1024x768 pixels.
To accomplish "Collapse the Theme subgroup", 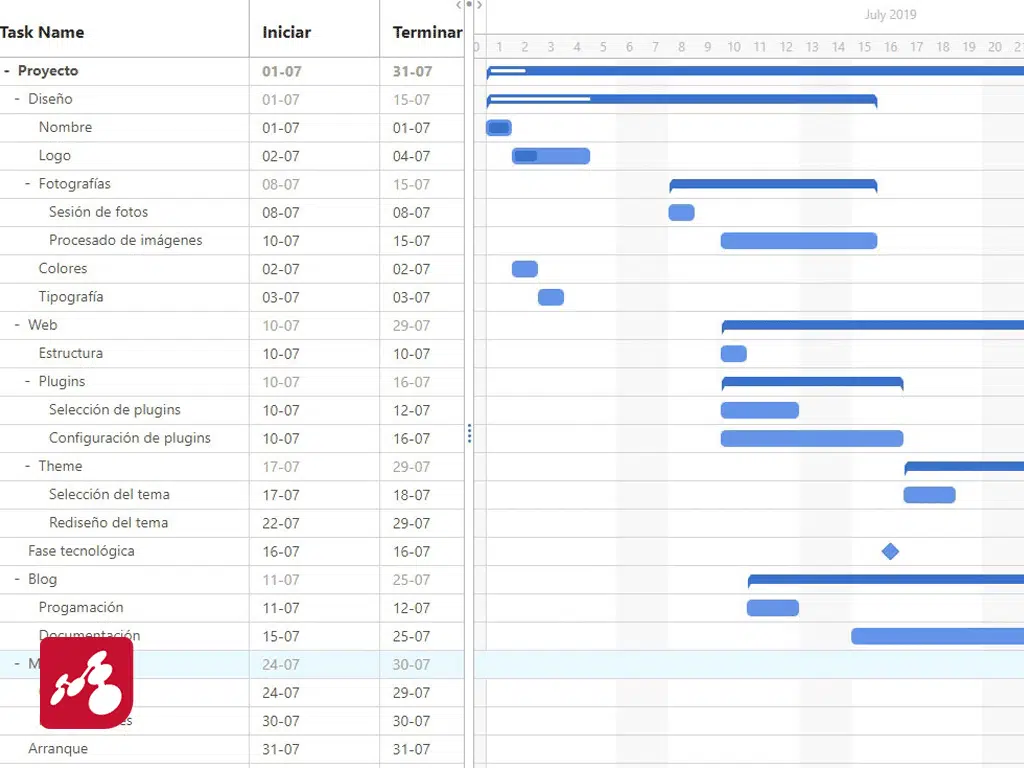I will point(28,466).
